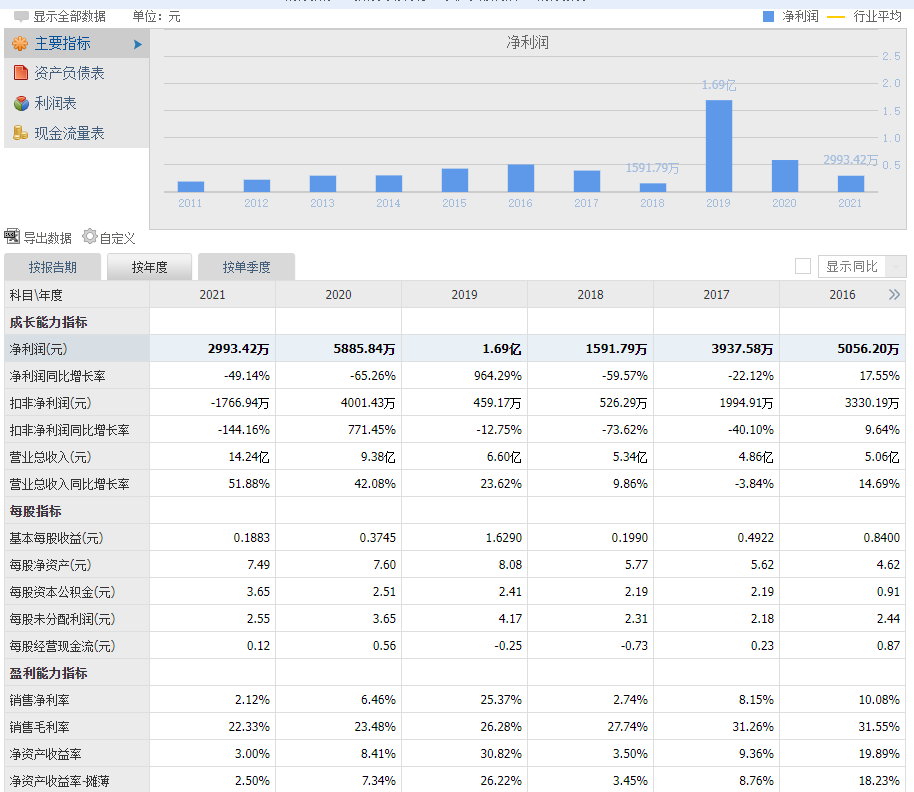Click the 导出数据 export icon

pyautogui.click(x=12, y=237)
